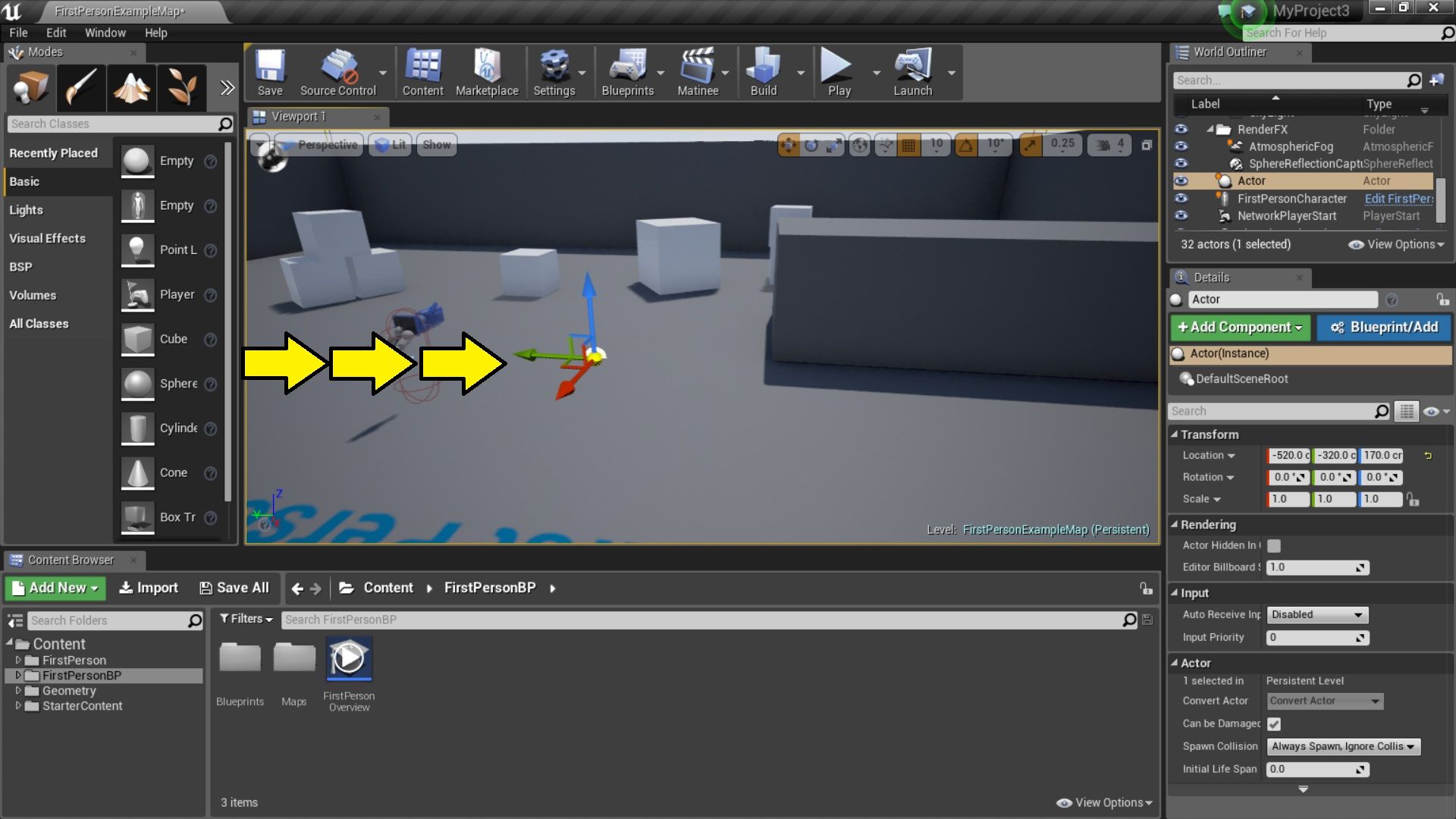Click the camera speed value control
Screen dimensions: 1456x819
coord(1109,144)
